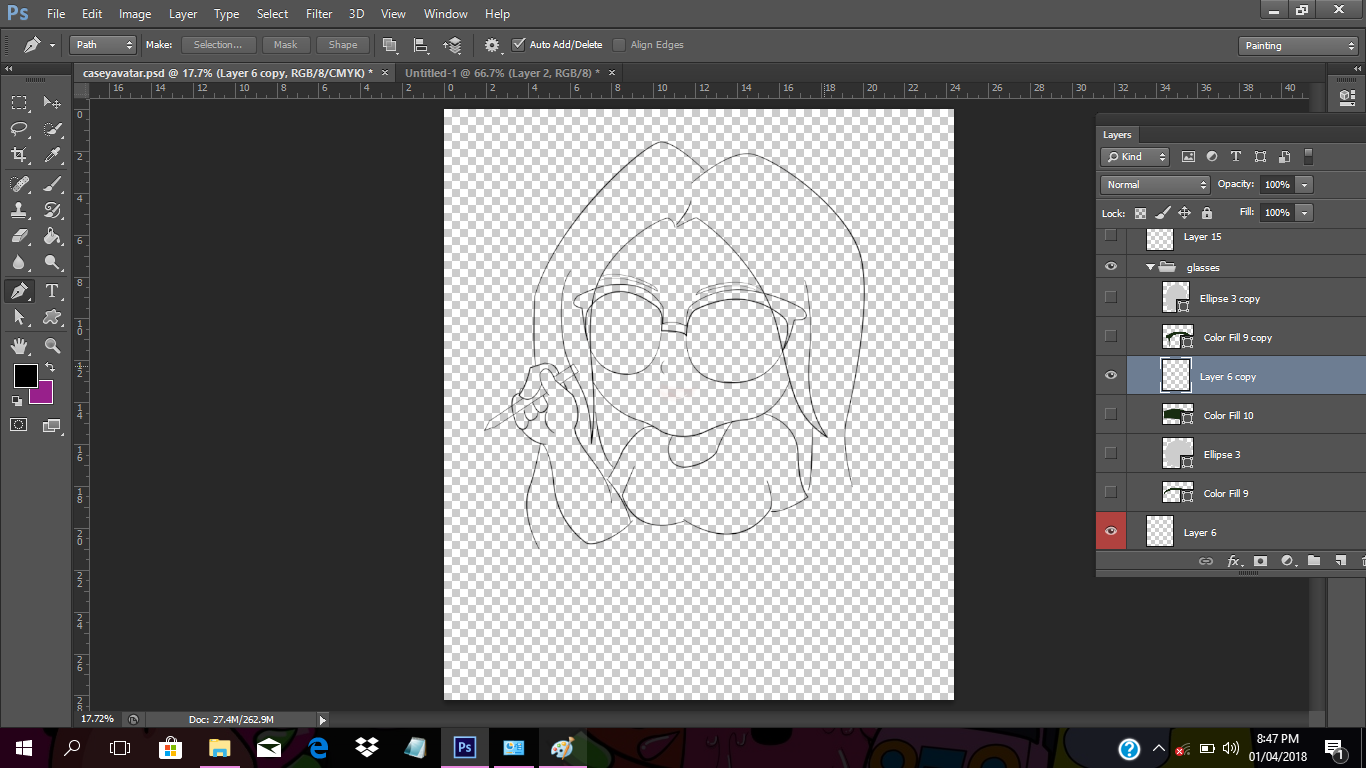The width and height of the screenshot is (1366, 768).
Task: Show the Ellipse 3 copy layer
Action: click(1110, 297)
